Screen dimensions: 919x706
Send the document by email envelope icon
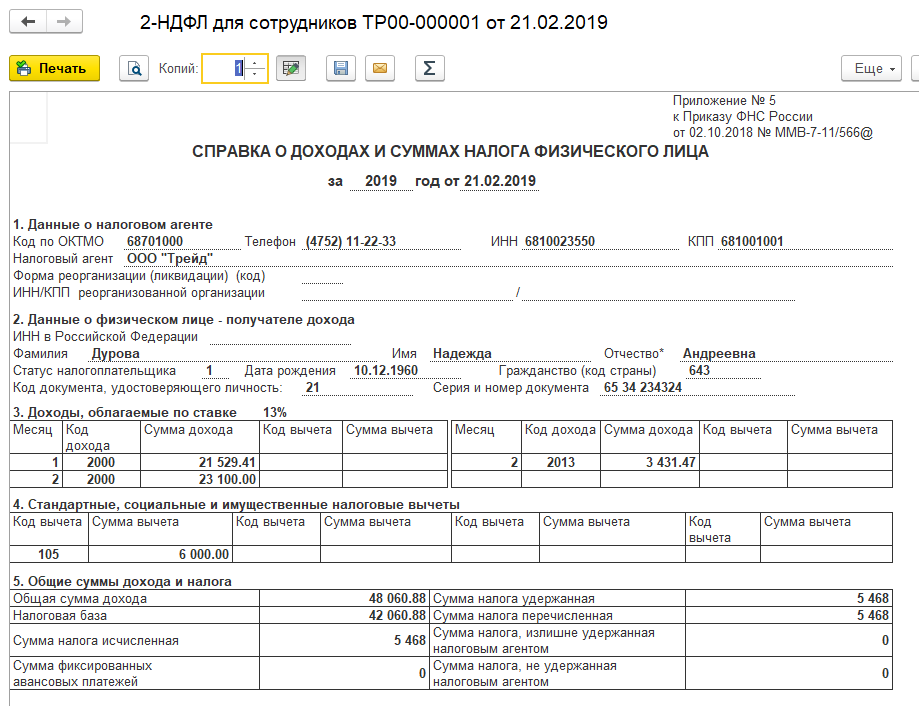tap(380, 69)
